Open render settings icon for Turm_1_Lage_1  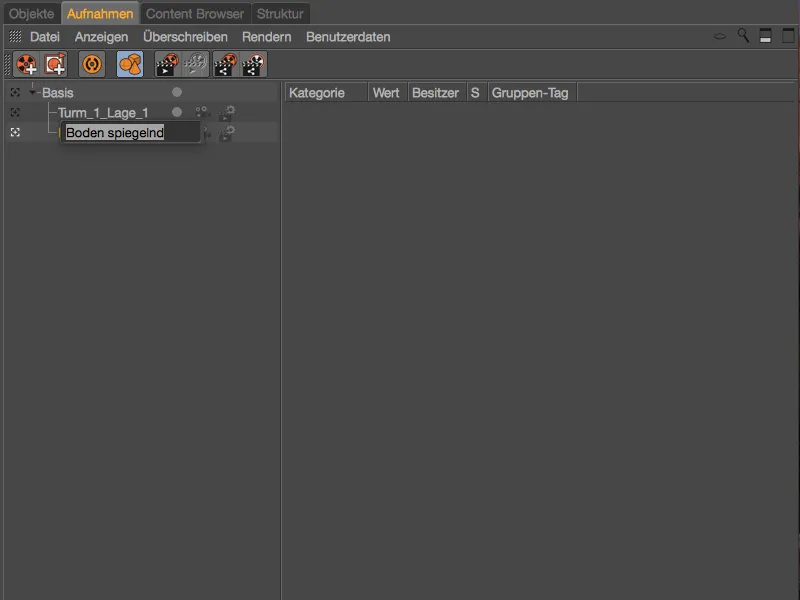coord(227,113)
